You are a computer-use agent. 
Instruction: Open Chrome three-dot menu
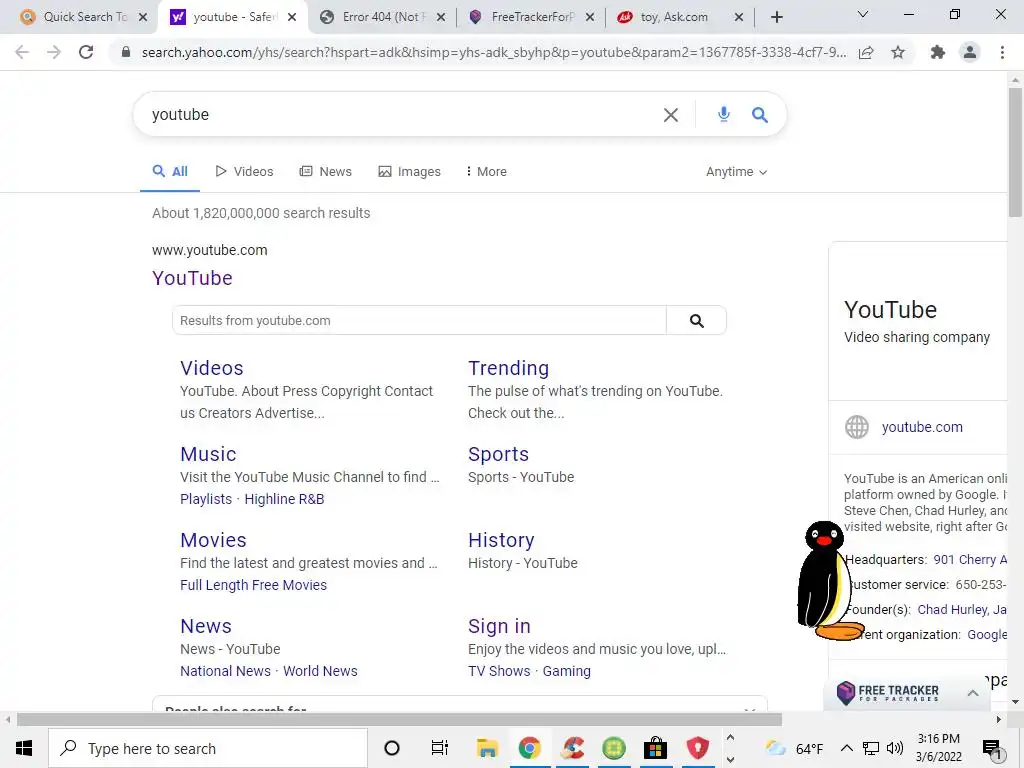[1002, 52]
